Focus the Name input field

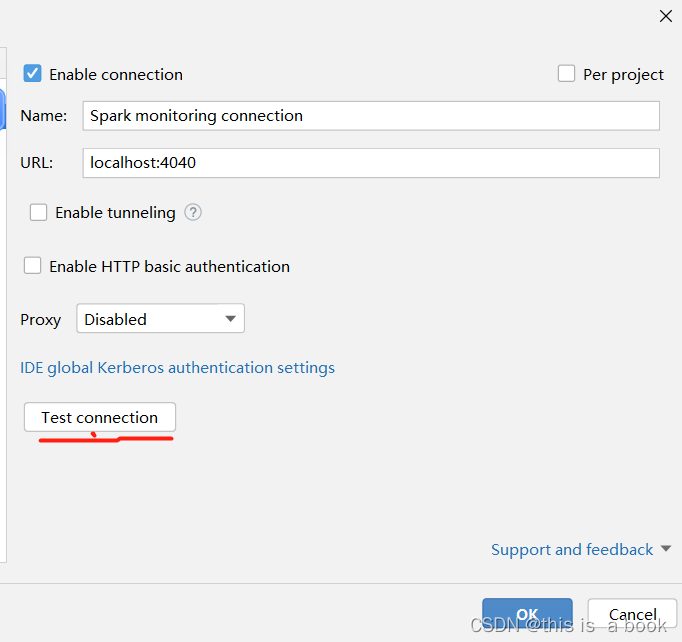tap(371, 116)
